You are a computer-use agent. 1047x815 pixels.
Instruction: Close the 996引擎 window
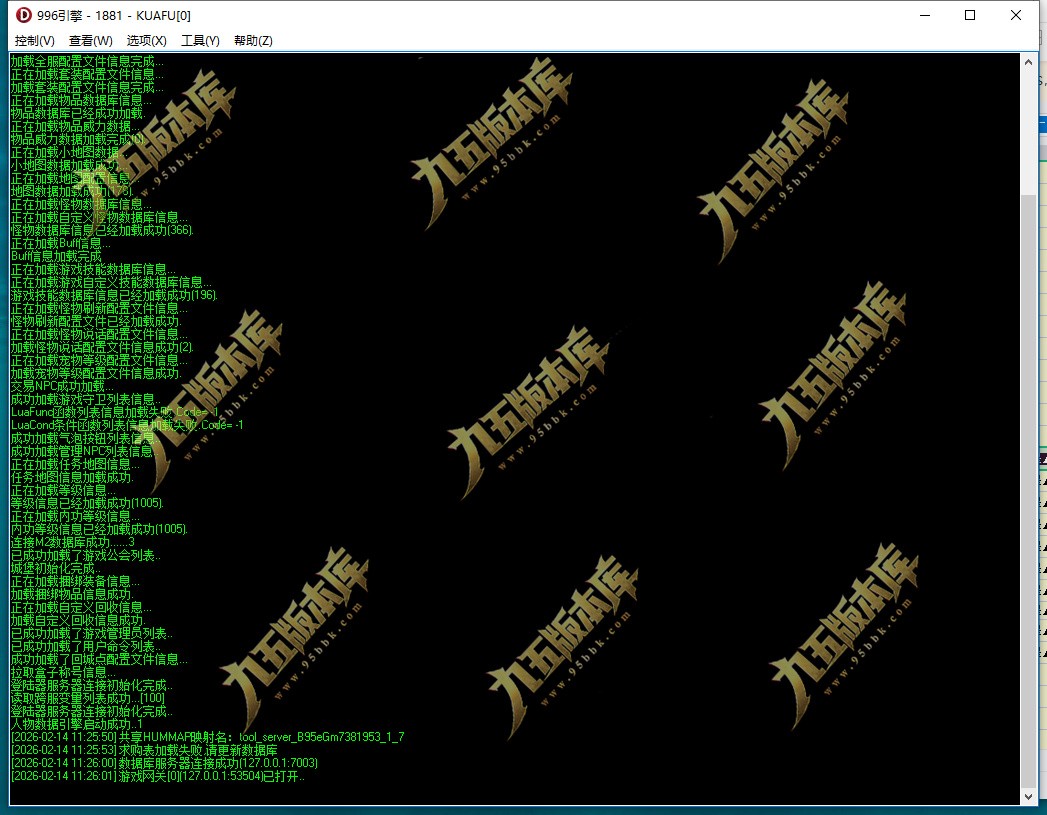[x=1016, y=15]
